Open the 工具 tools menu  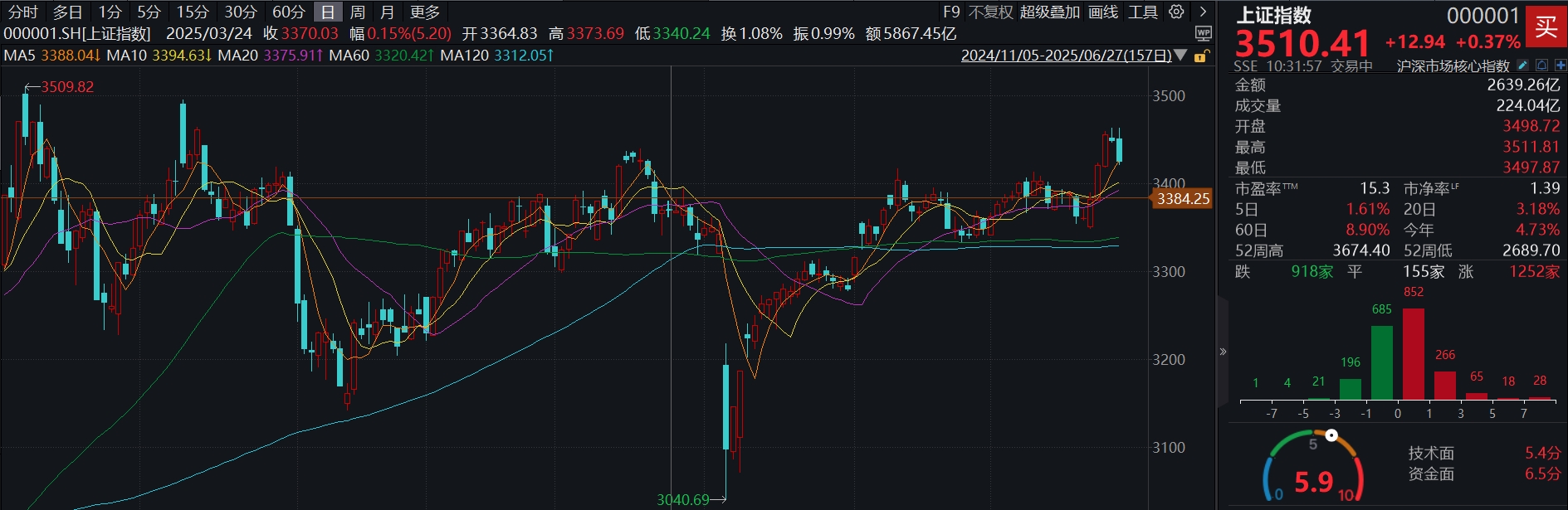click(x=1142, y=12)
